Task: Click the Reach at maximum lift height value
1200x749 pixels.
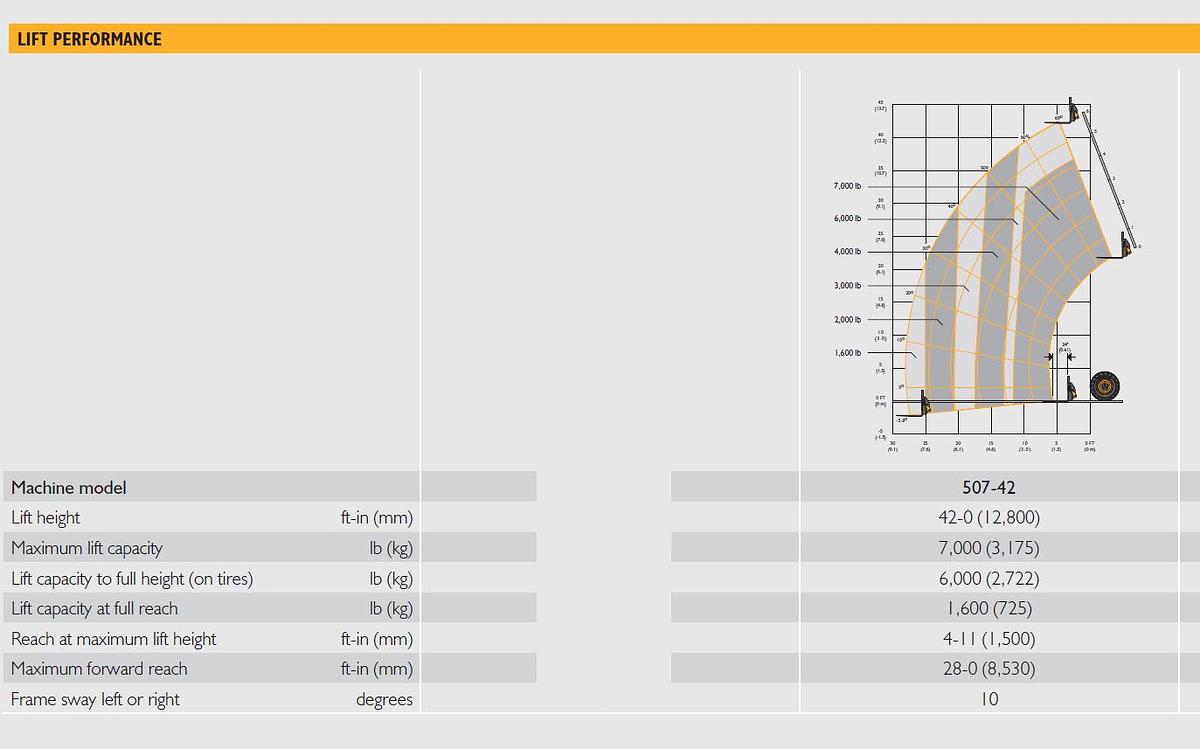Action: 988,639
